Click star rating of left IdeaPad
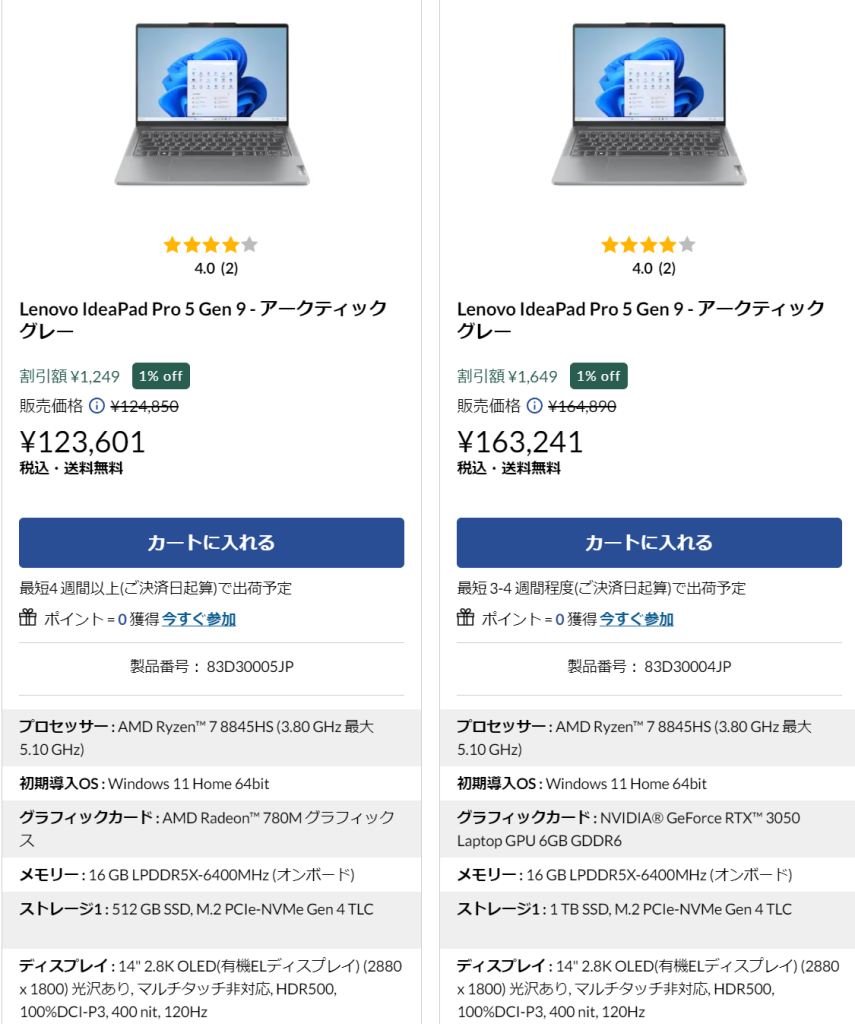Image resolution: width=855 pixels, height=1024 pixels. pos(211,245)
